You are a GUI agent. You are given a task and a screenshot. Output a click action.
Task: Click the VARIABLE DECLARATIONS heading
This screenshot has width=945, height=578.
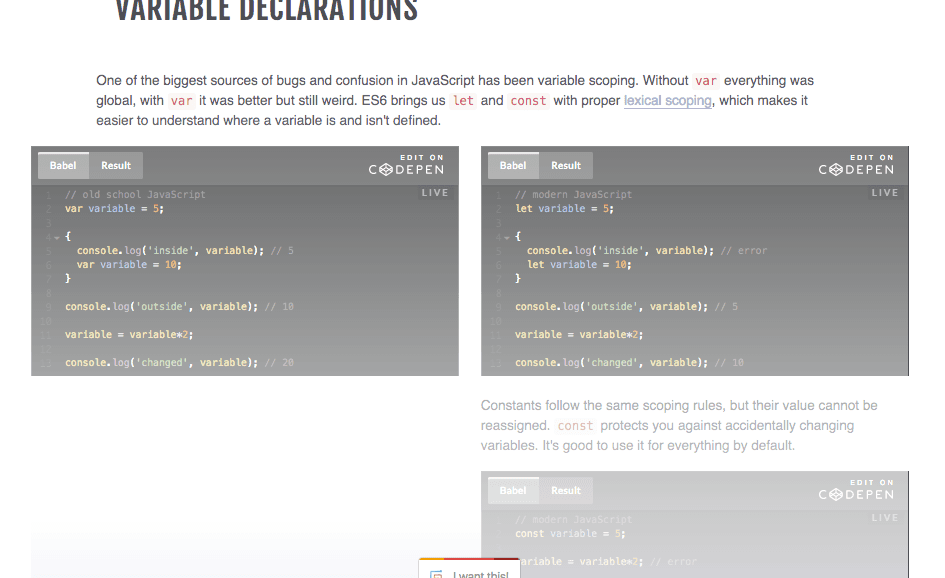pyautogui.click(x=266, y=11)
